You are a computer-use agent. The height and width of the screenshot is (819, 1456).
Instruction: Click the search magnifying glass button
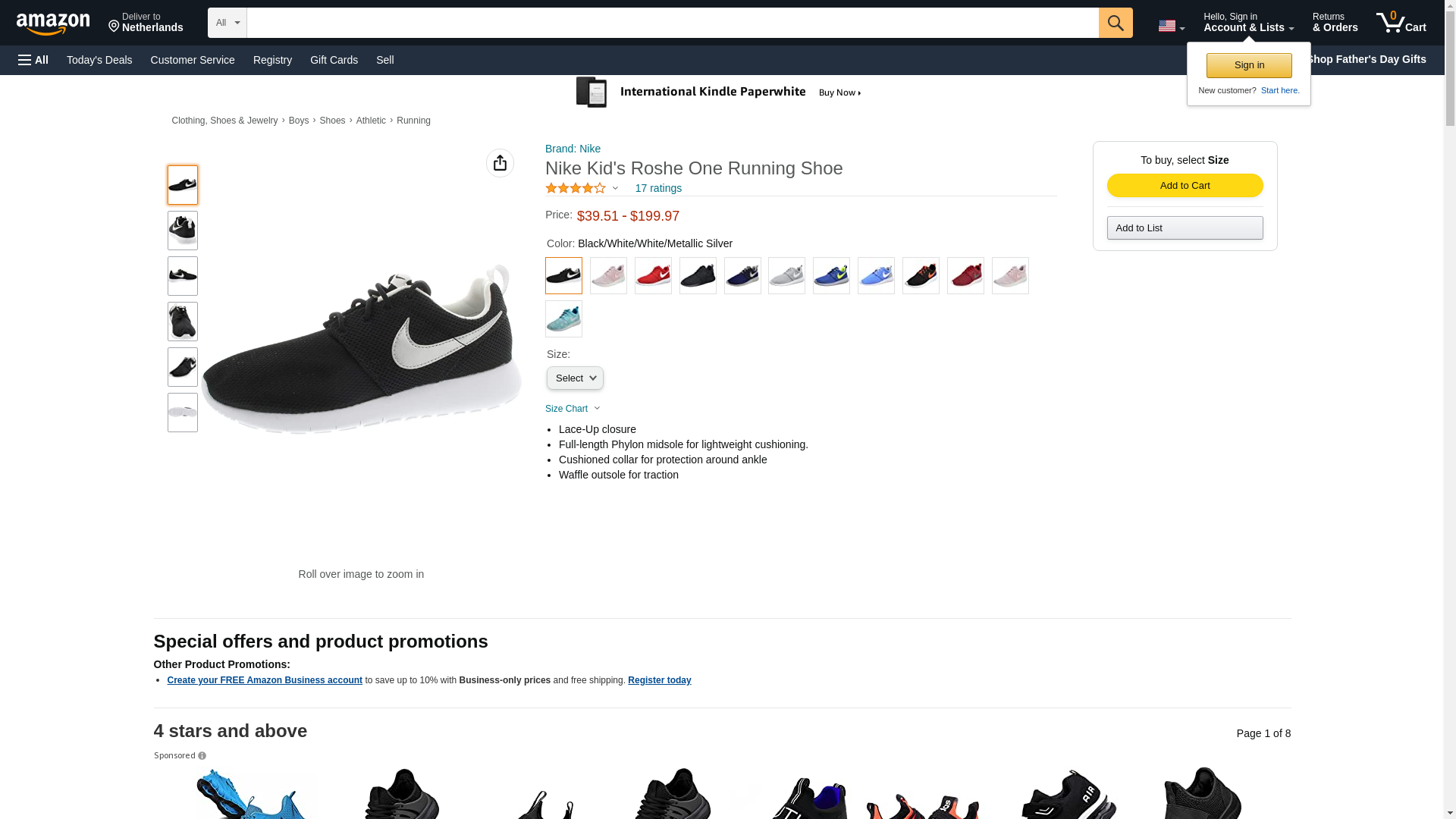(x=1115, y=23)
